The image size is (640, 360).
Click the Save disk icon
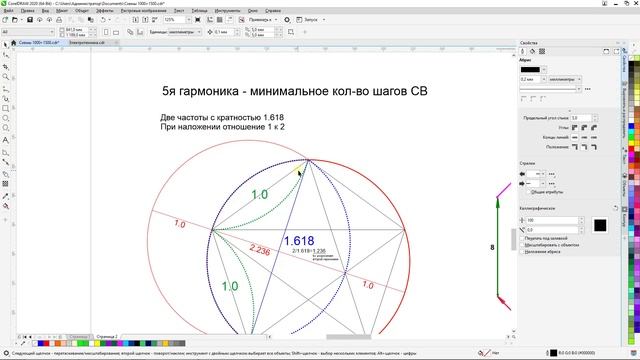pyautogui.click(x=30, y=20)
